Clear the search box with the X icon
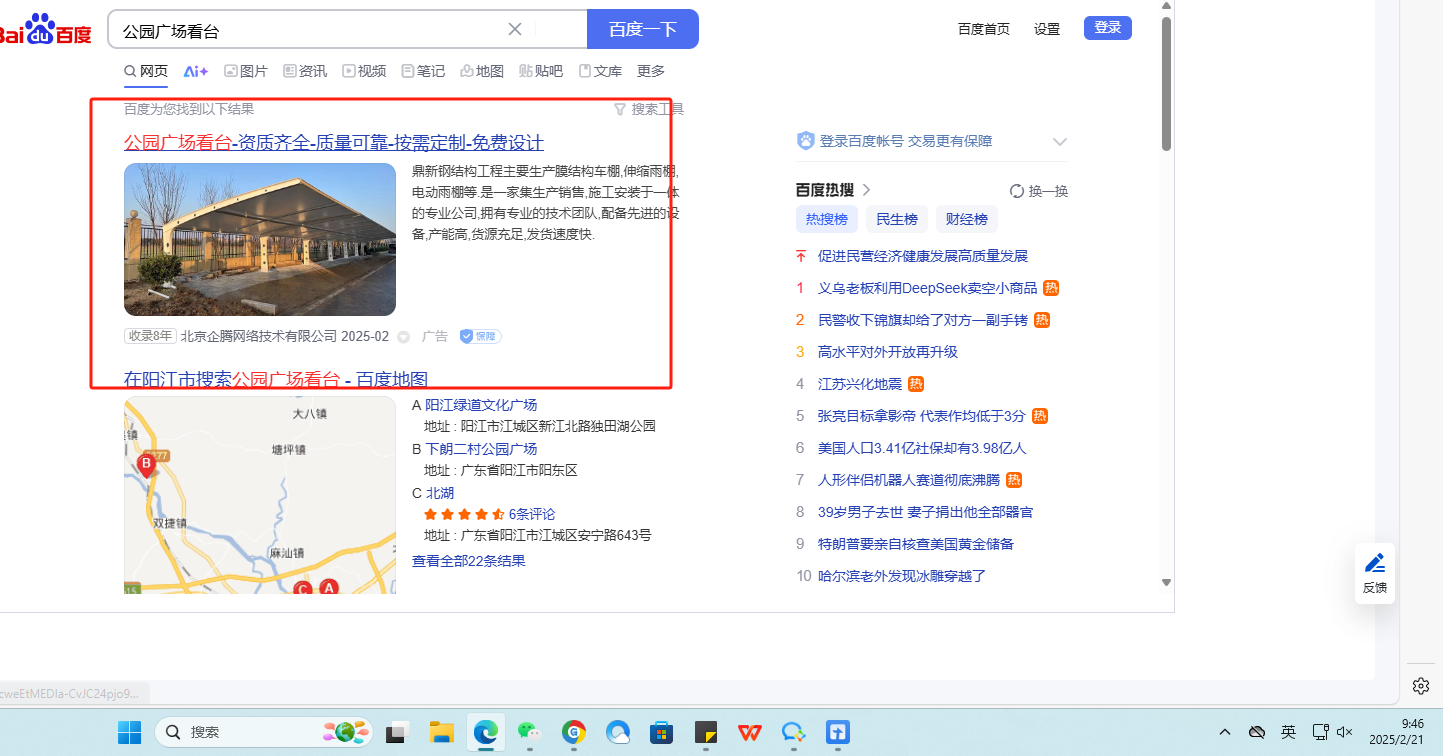1443x756 pixels. [515, 29]
